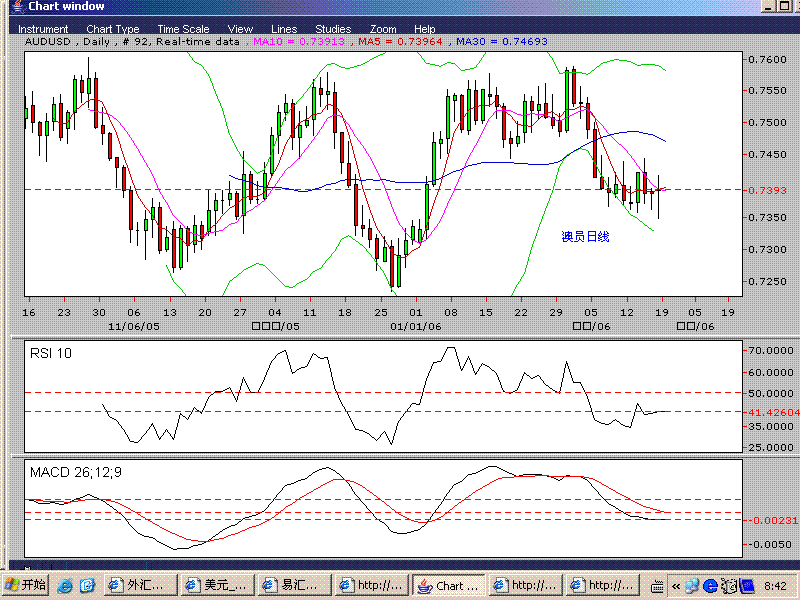Click the 01/01/06 date axis label
This screenshot has width=800, height=600.
(x=416, y=326)
